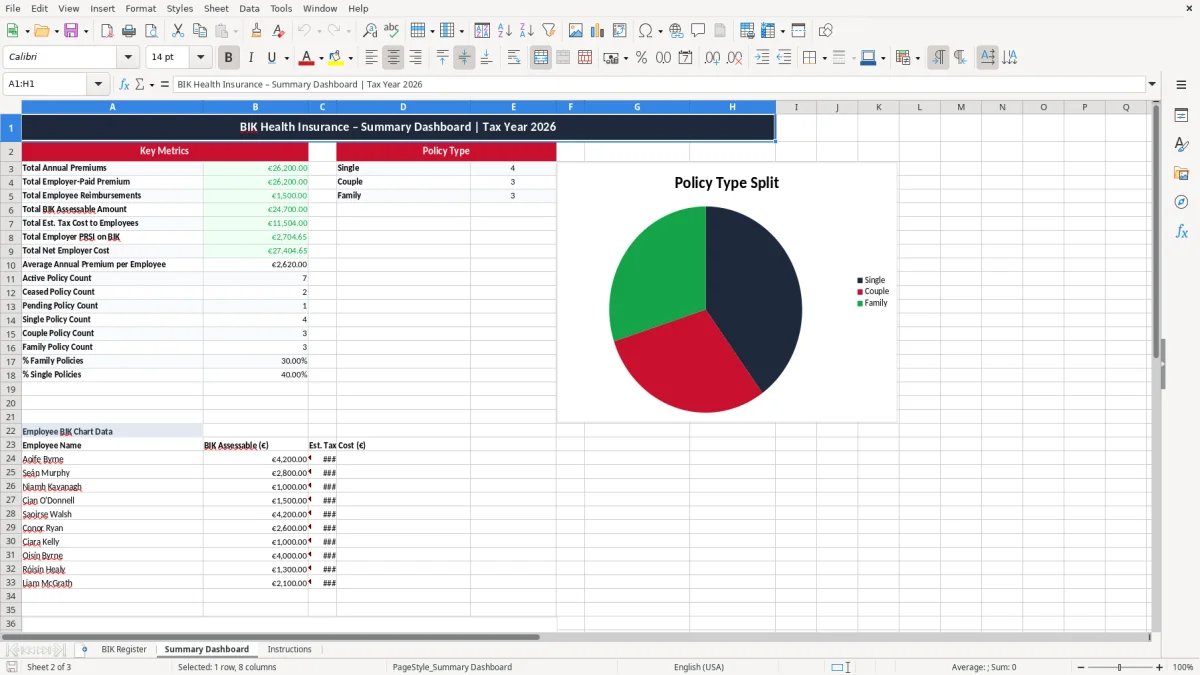Open the Styles menu
Image resolution: width=1200 pixels, height=675 pixels.
pos(180,8)
